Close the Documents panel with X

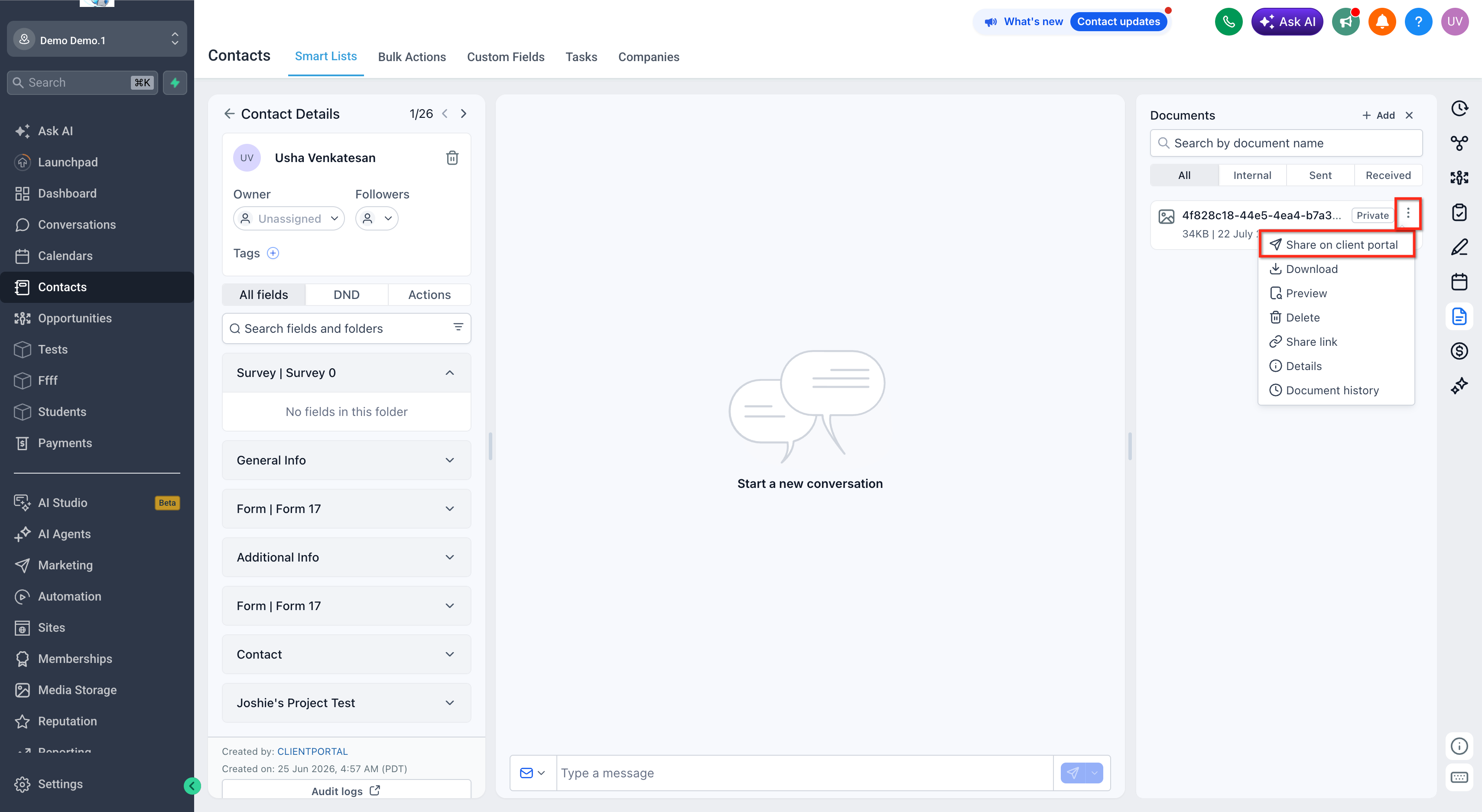[1410, 115]
